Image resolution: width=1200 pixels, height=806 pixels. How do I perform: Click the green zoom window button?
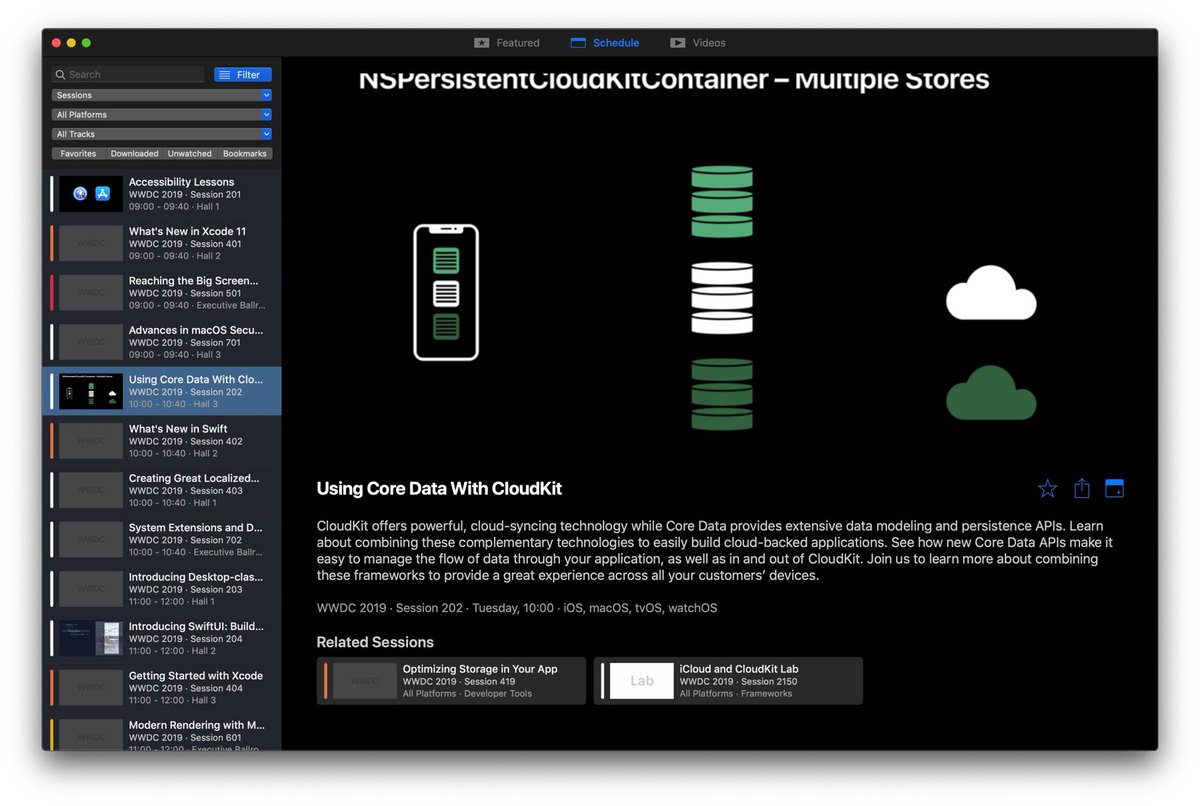pos(86,43)
